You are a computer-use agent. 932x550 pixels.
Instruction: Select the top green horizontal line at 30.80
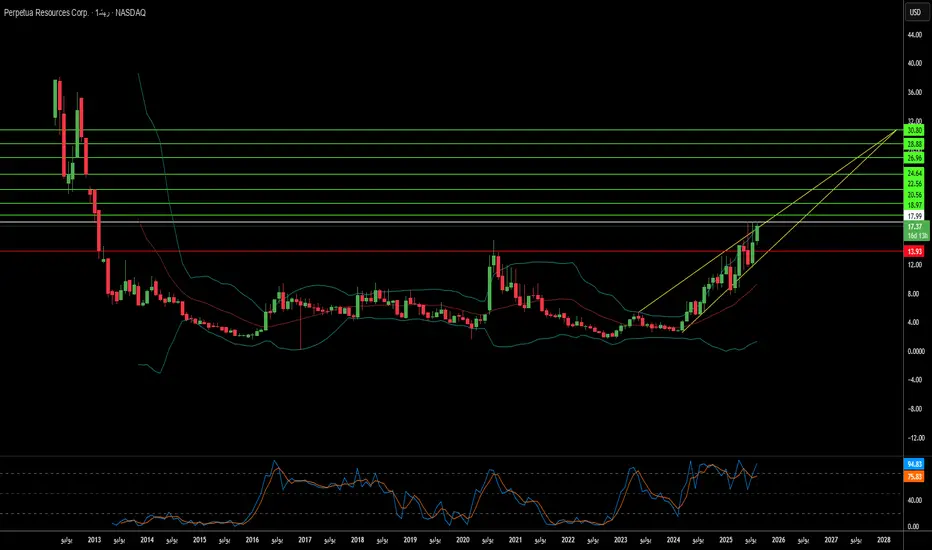click(452, 130)
